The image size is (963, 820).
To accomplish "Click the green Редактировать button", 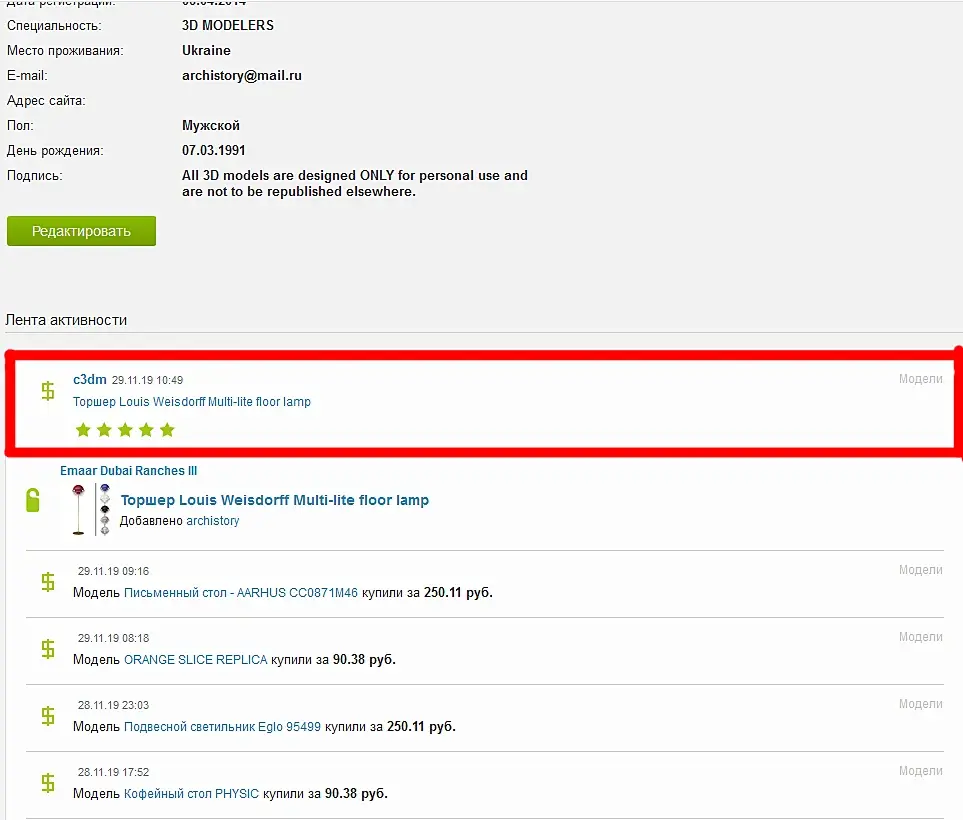I will (81, 231).
